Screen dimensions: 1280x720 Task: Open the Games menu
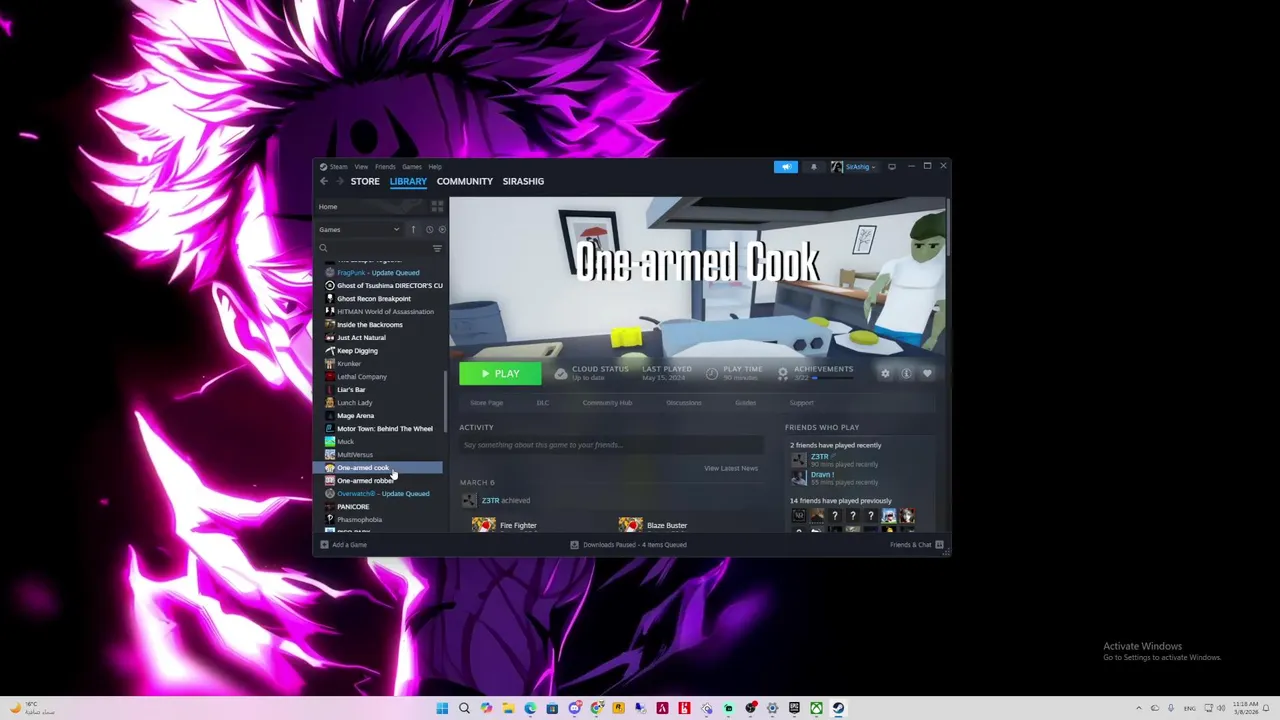[411, 167]
